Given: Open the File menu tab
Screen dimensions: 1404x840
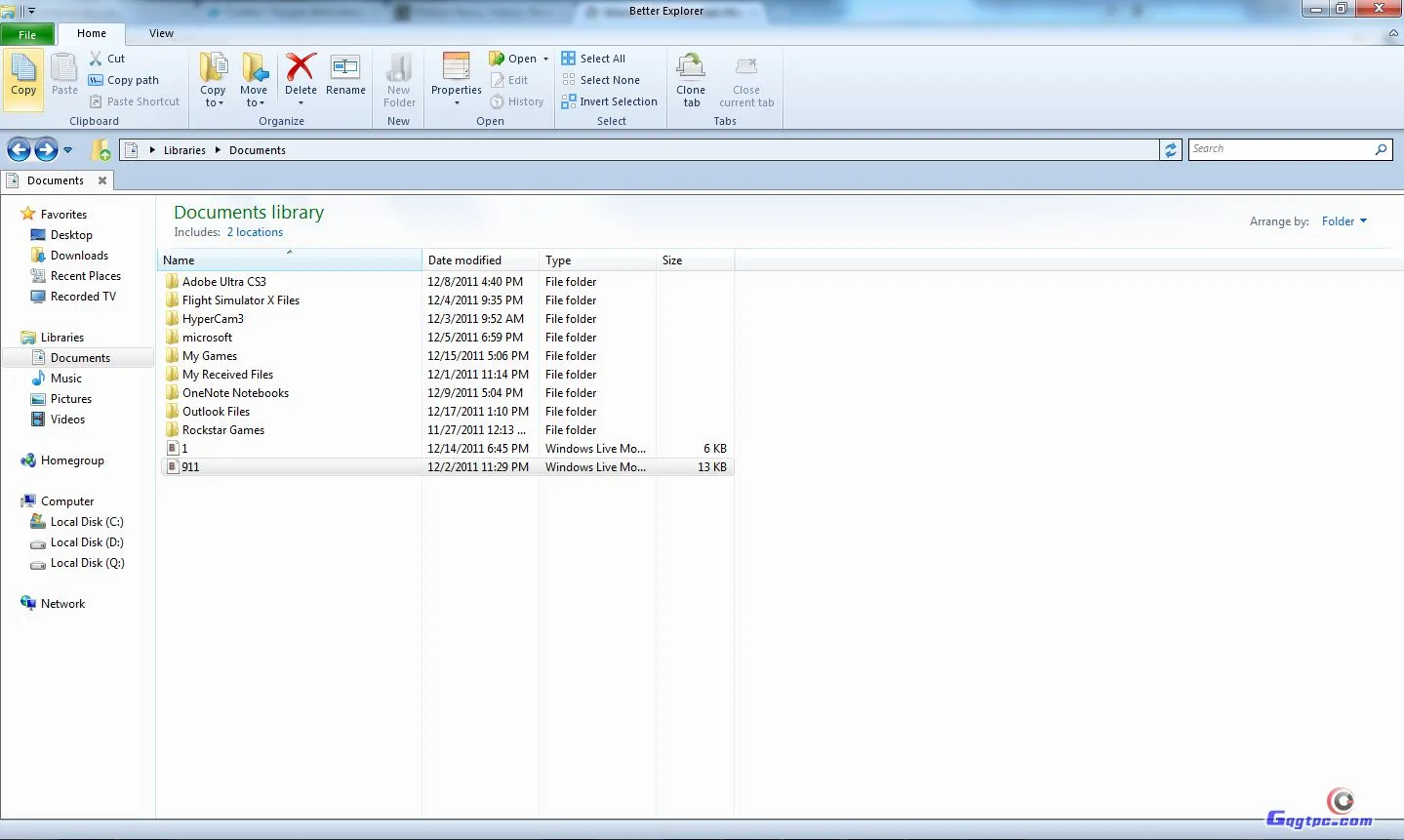Looking at the screenshot, I should click(x=27, y=34).
